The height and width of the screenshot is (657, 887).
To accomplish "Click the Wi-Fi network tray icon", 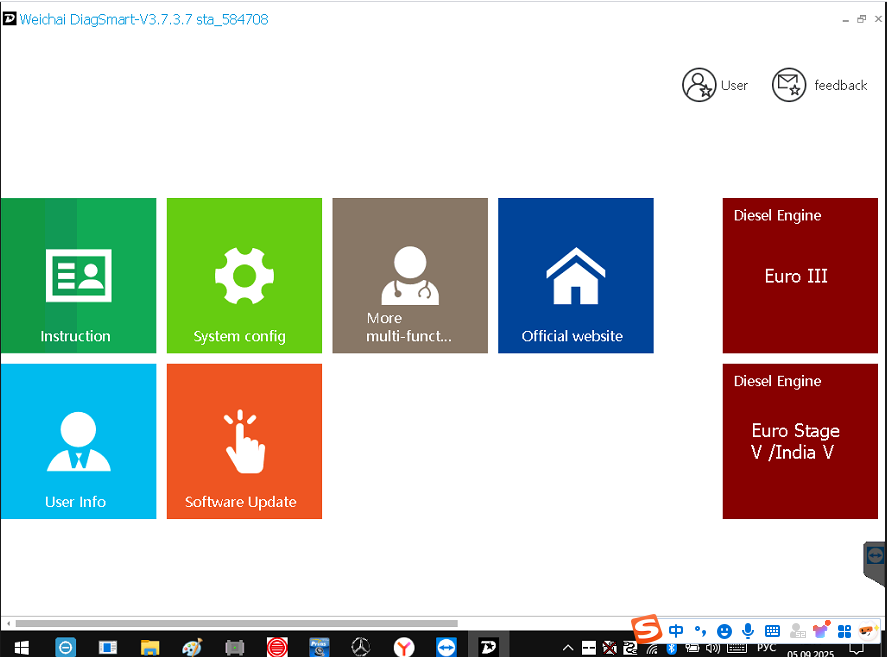I will pos(652,649).
